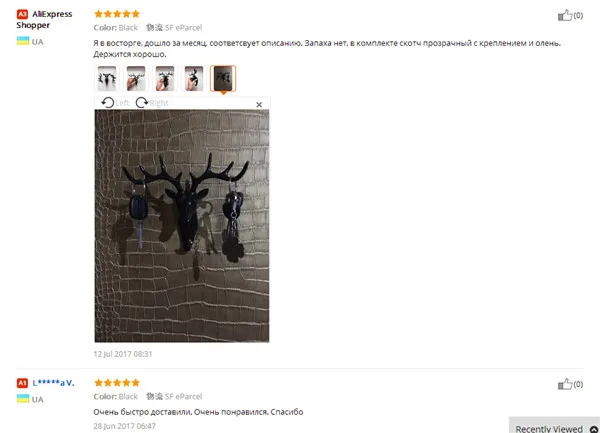Open the first deer hook thumbnail
Viewport: 600px width, 433px height.
(x=107, y=78)
